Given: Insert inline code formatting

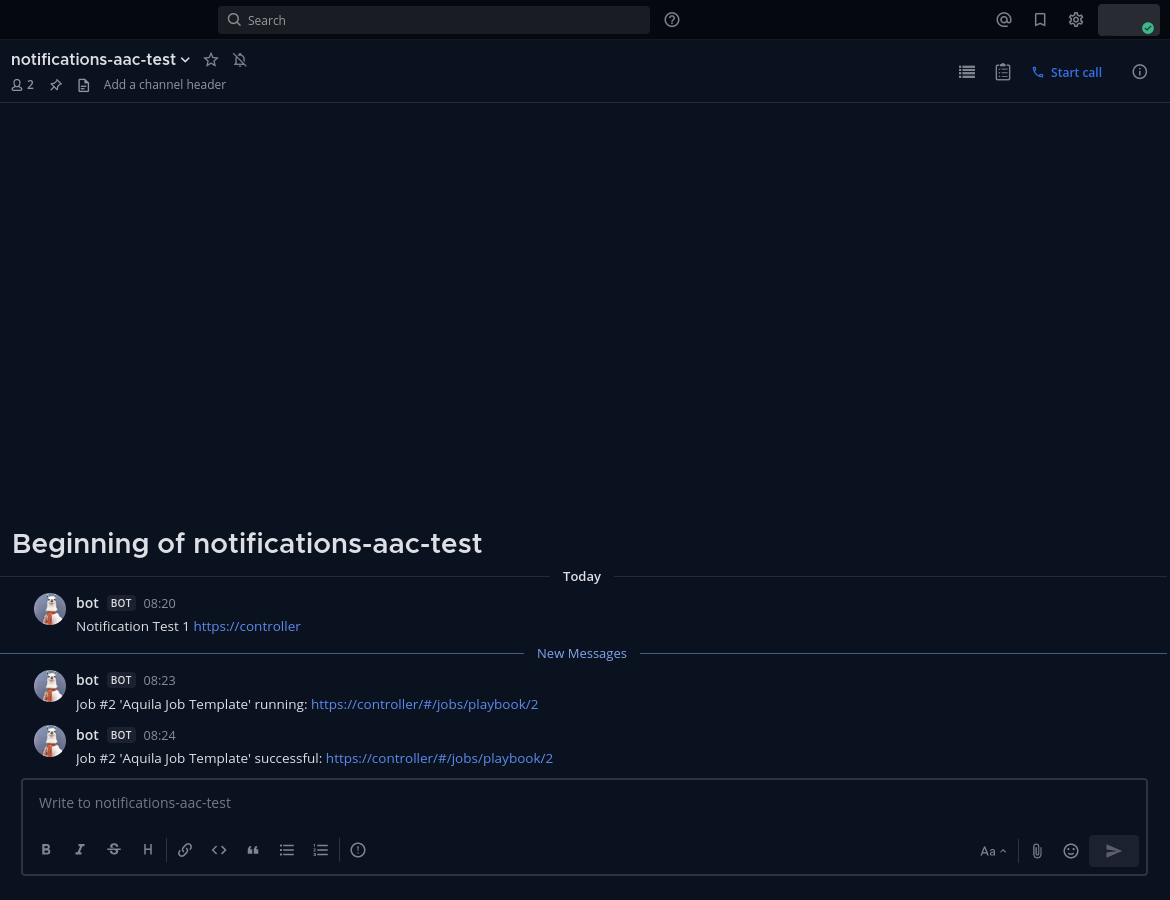Looking at the screenshot, I should coord(219,850).
